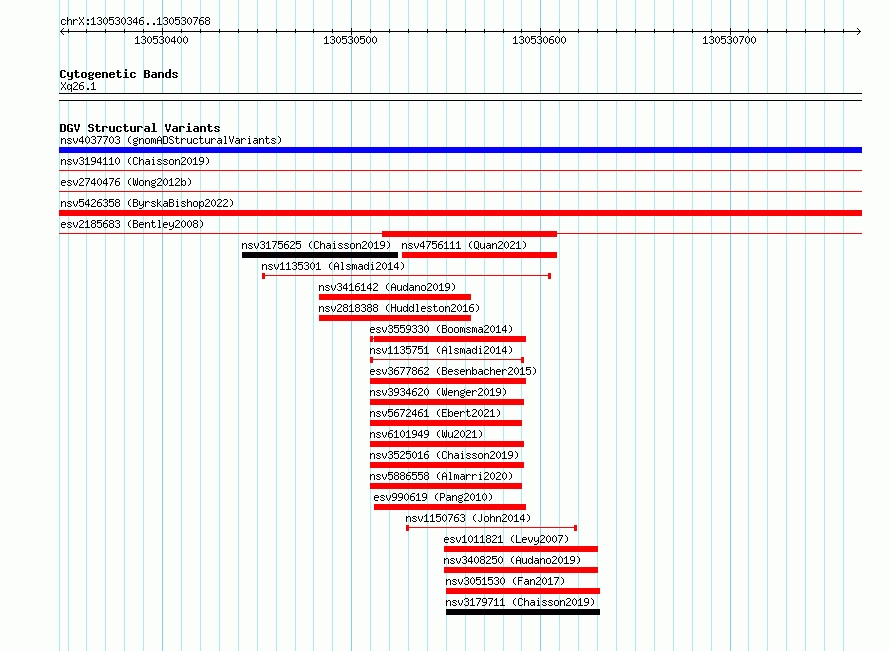Select the black nsv3179711 variant bar

point(523,612)
